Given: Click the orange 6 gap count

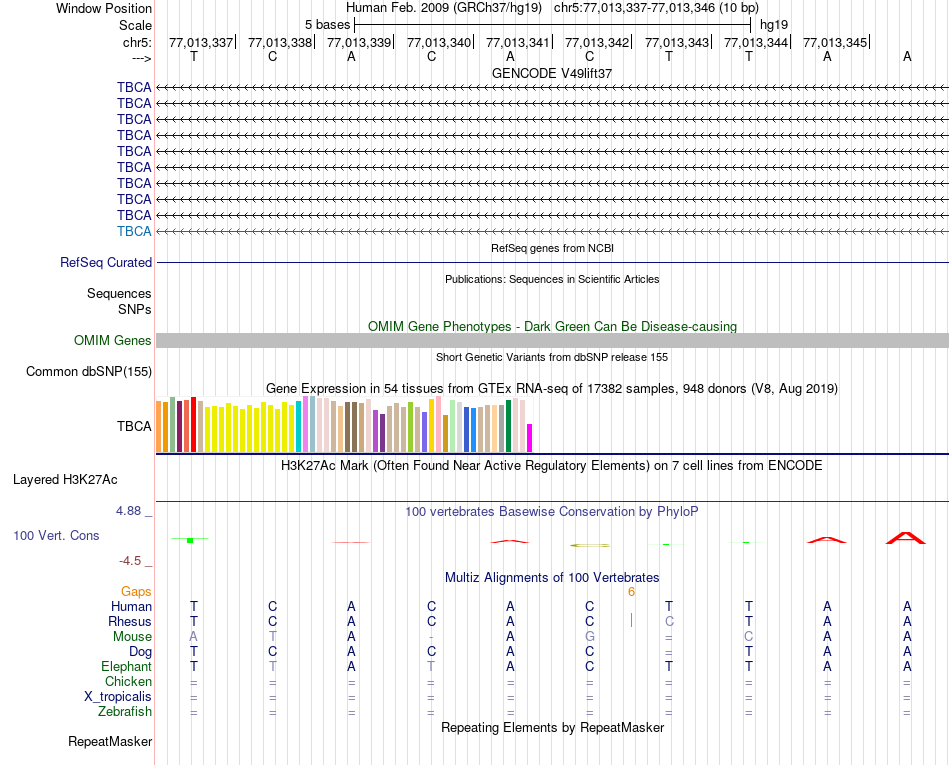Looking at the screenshot, I should point(631,592).
